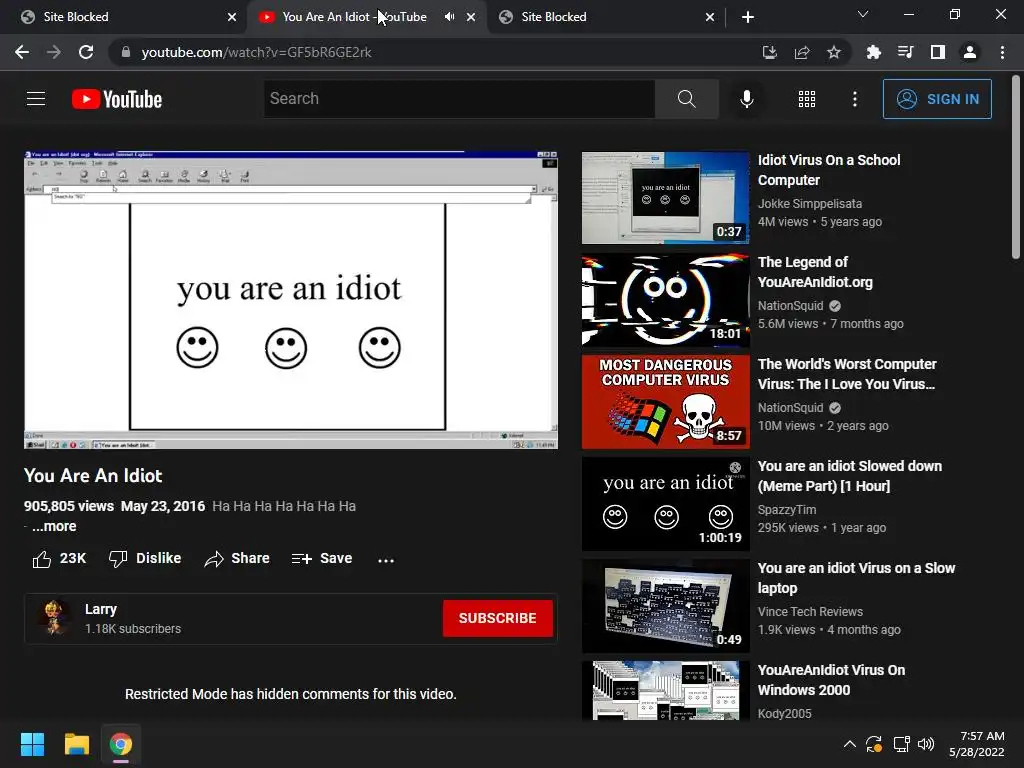
Task: Open You are an idiot Virus on Slow laptop
Action: point(856,577)
